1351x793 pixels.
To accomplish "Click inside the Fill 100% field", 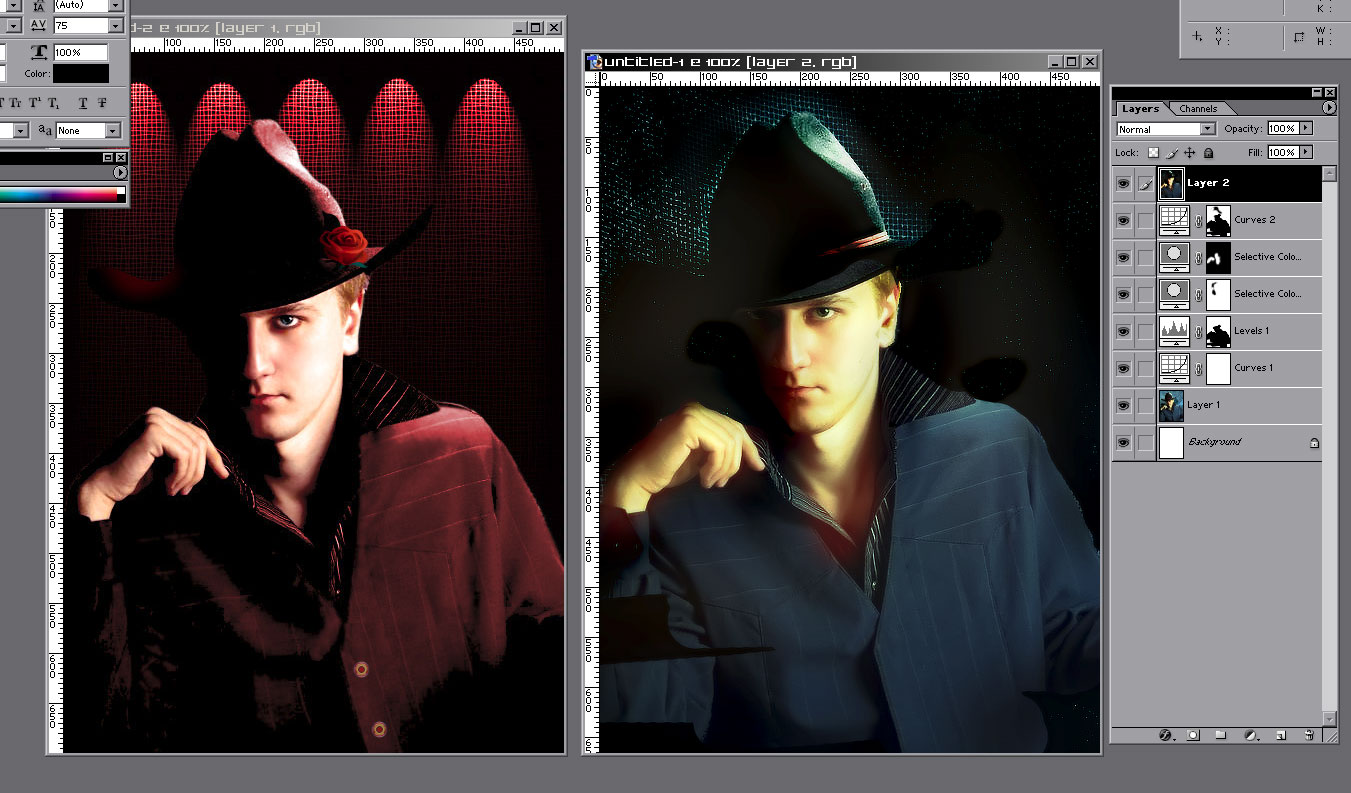I will pos(1282,152).
